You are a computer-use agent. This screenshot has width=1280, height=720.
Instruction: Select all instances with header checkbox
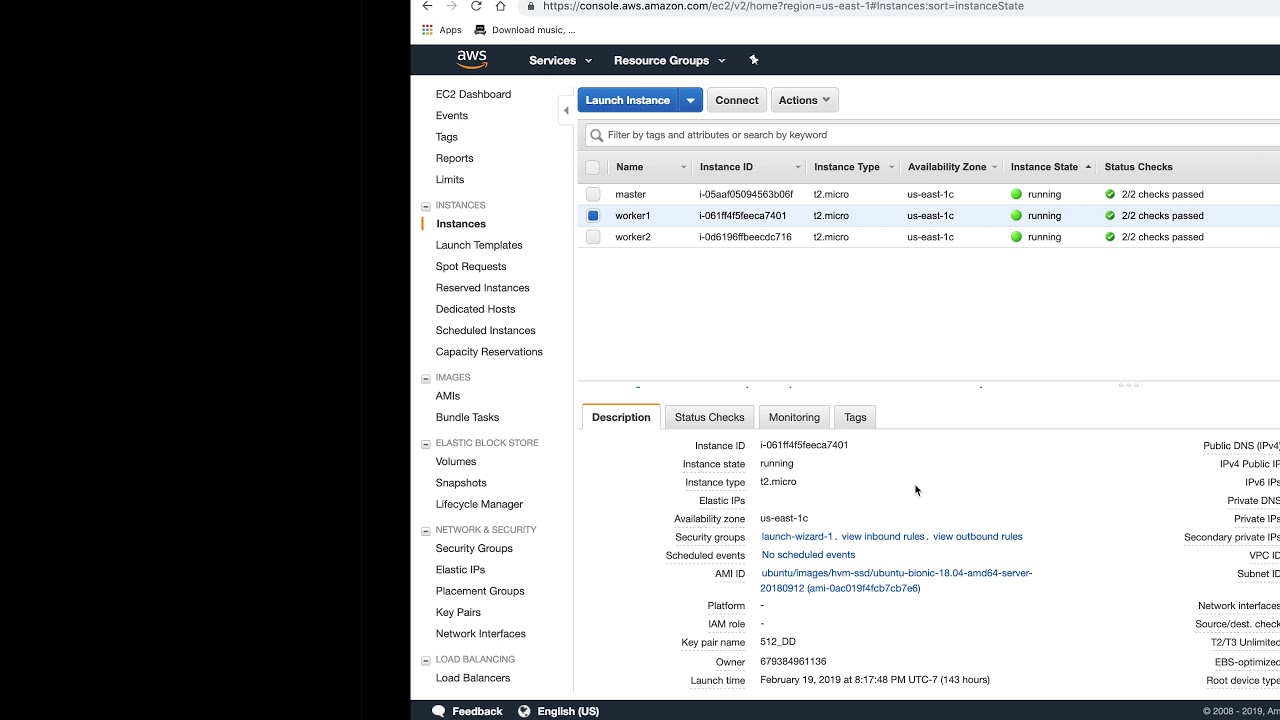pyautogui.click(x=593, y=167)
